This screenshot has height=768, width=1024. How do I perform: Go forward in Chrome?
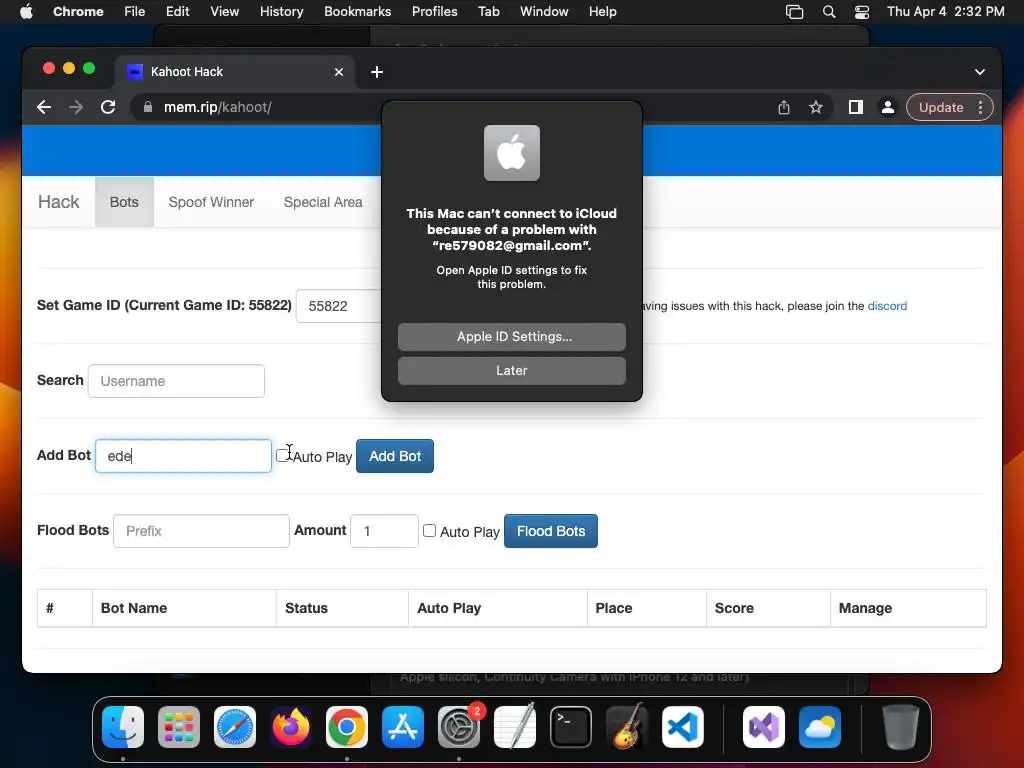[x=76, y=107]
